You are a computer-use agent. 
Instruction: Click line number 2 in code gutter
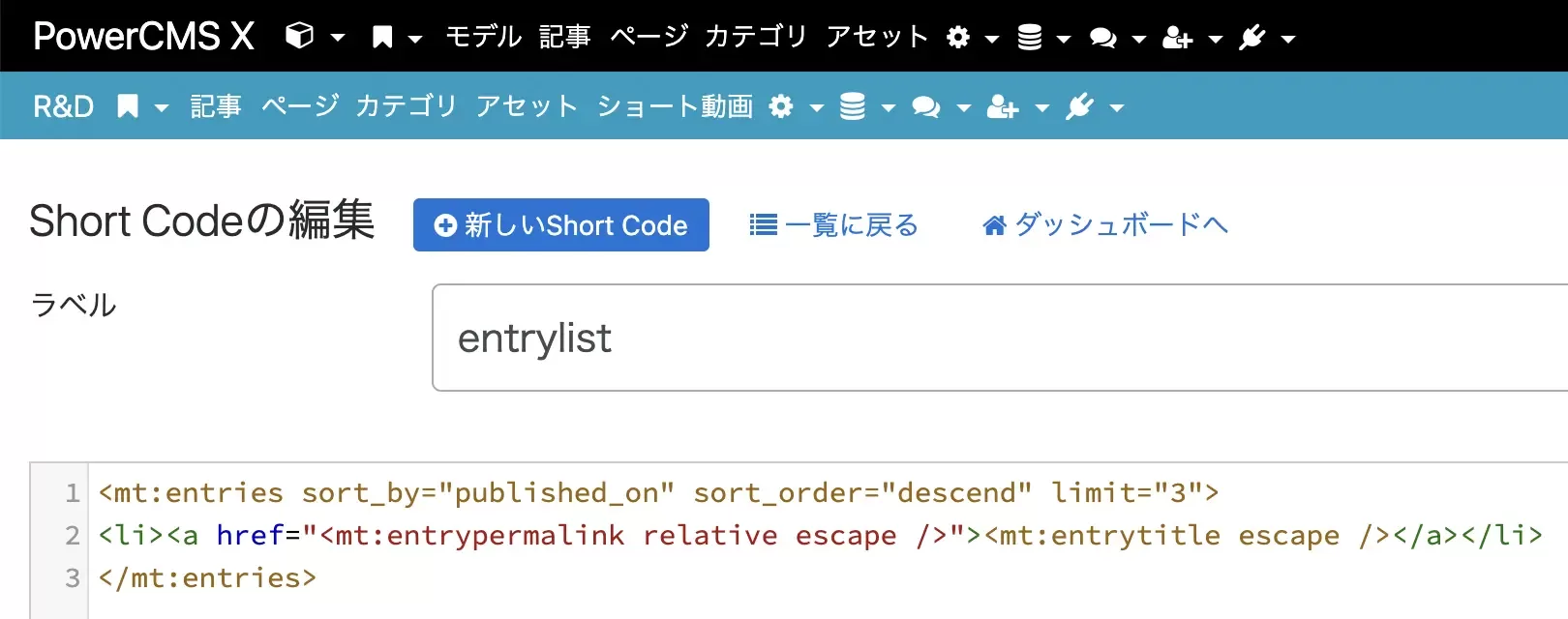(72, 536)
